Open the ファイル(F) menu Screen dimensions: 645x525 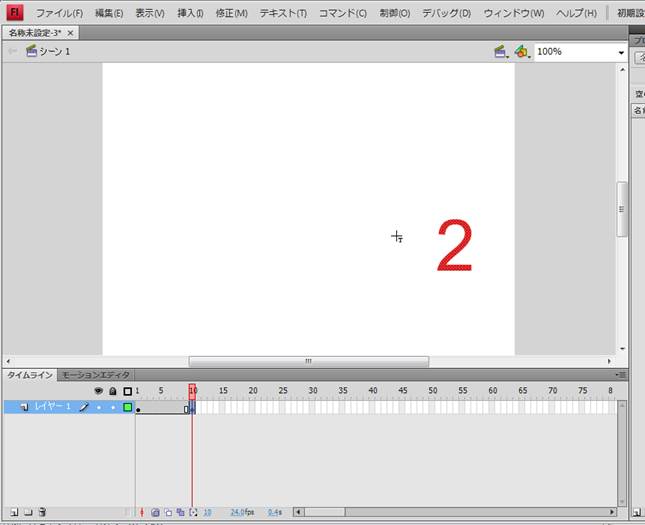click(x=59, y=13)
